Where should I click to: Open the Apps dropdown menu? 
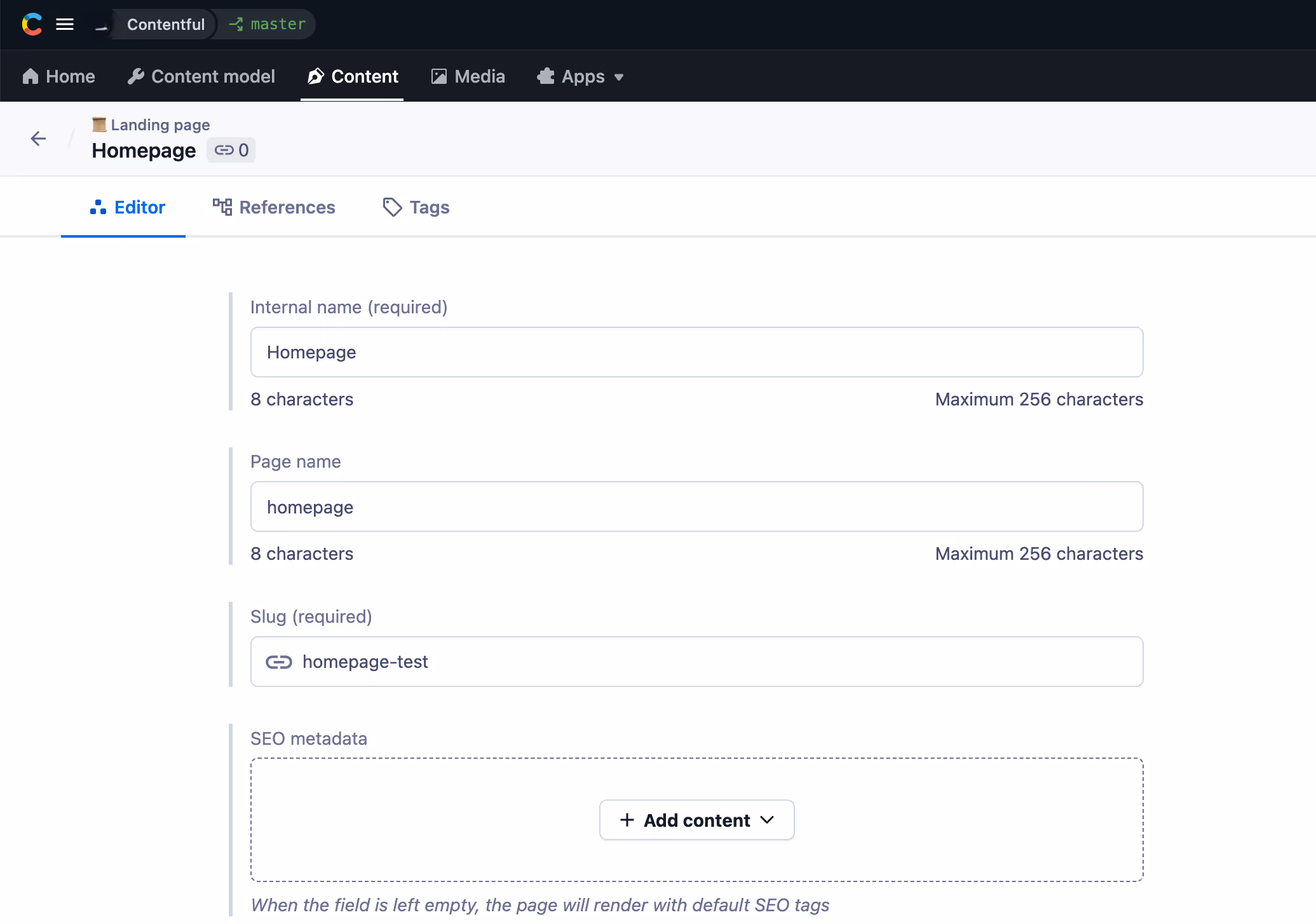point(620,77)
